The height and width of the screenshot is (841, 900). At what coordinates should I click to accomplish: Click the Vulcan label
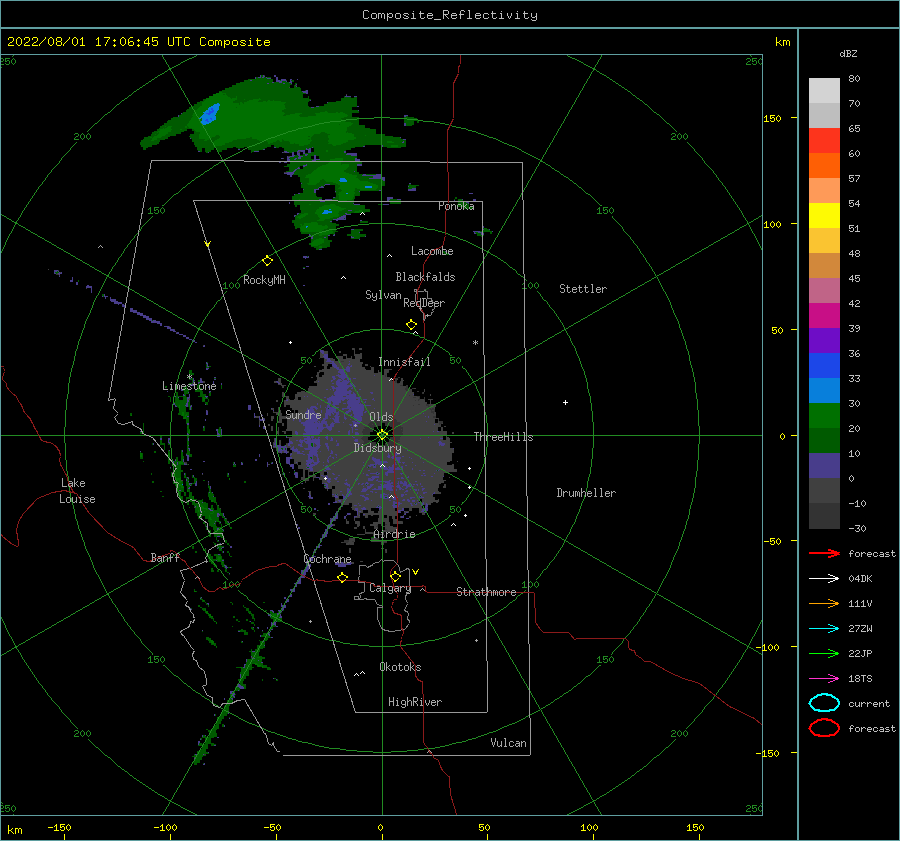(x=508, y=743)
